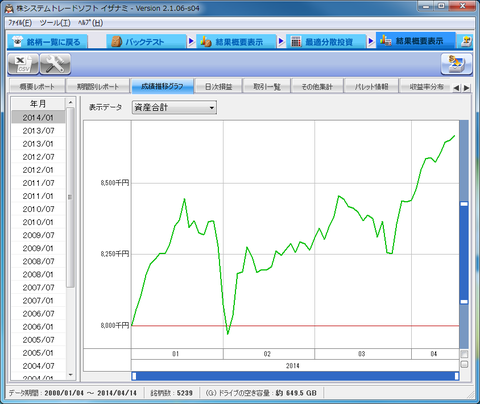Click the blue arrow after 最適分散投資

(x=371, y=41)
